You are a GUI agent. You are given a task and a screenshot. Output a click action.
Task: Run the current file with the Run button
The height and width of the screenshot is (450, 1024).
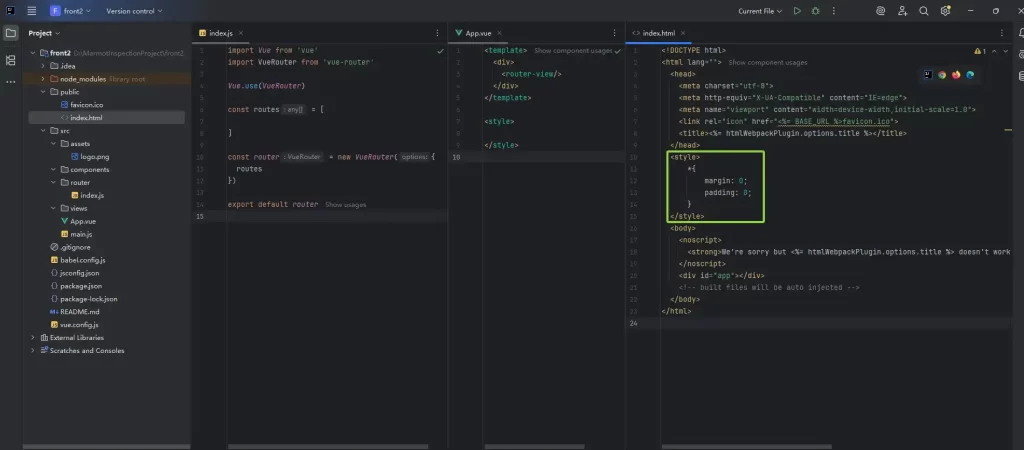(797, 11)
